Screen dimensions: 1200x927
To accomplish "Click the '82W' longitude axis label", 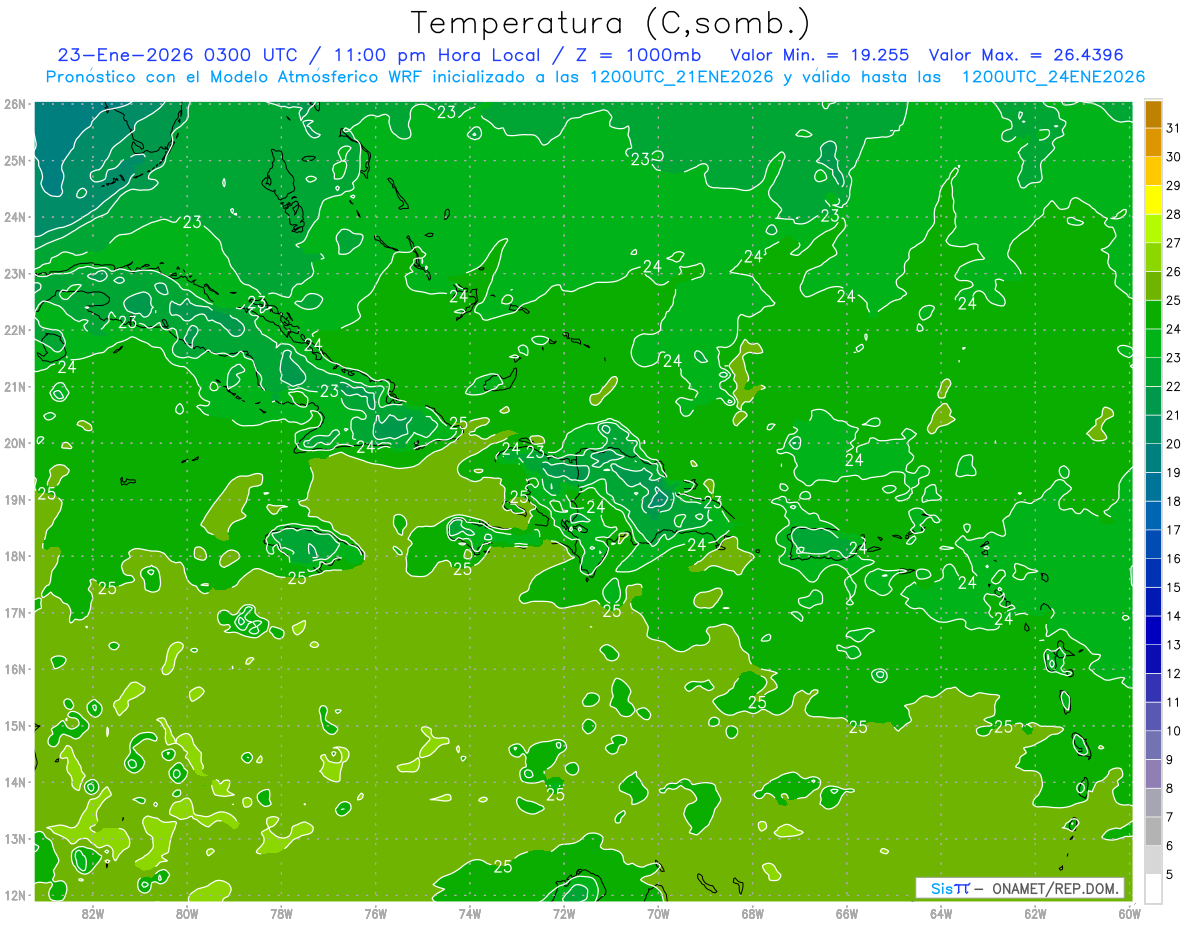I will click(x=93, y=913).
